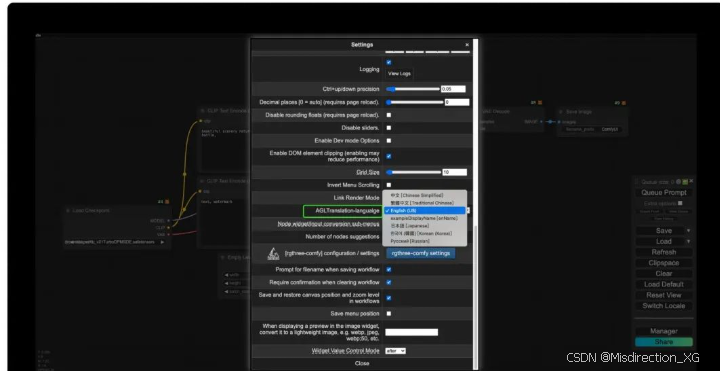Open Load dropdown arrow in menu panel

(689, 241)
